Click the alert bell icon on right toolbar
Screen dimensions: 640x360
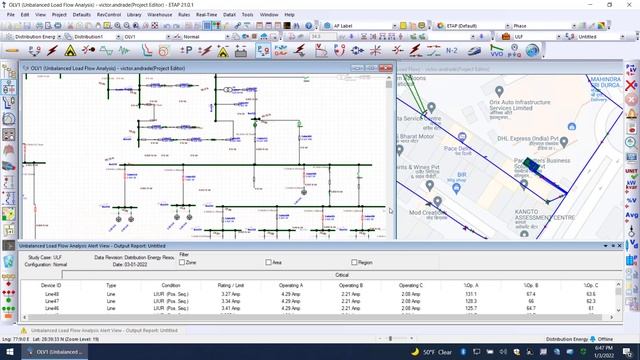pyautogui.click(x=631, y=113)
